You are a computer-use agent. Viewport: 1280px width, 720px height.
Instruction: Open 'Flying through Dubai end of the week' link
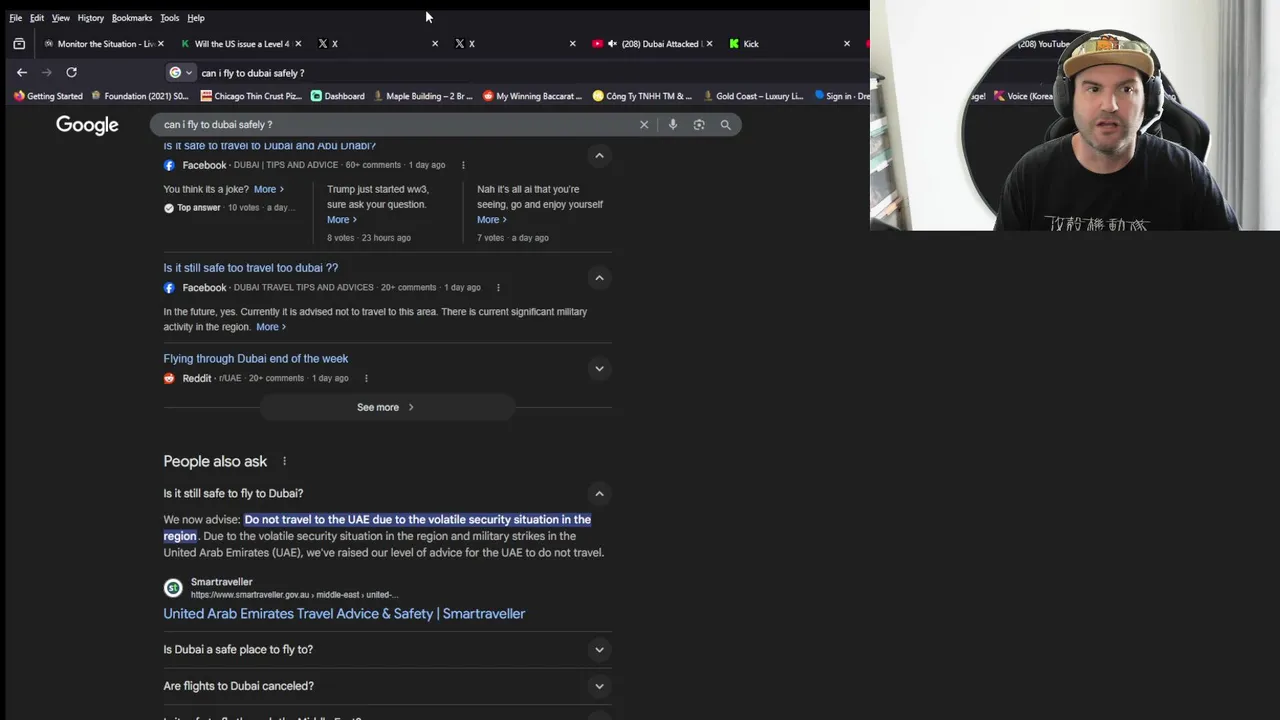[x=256, y=359]
